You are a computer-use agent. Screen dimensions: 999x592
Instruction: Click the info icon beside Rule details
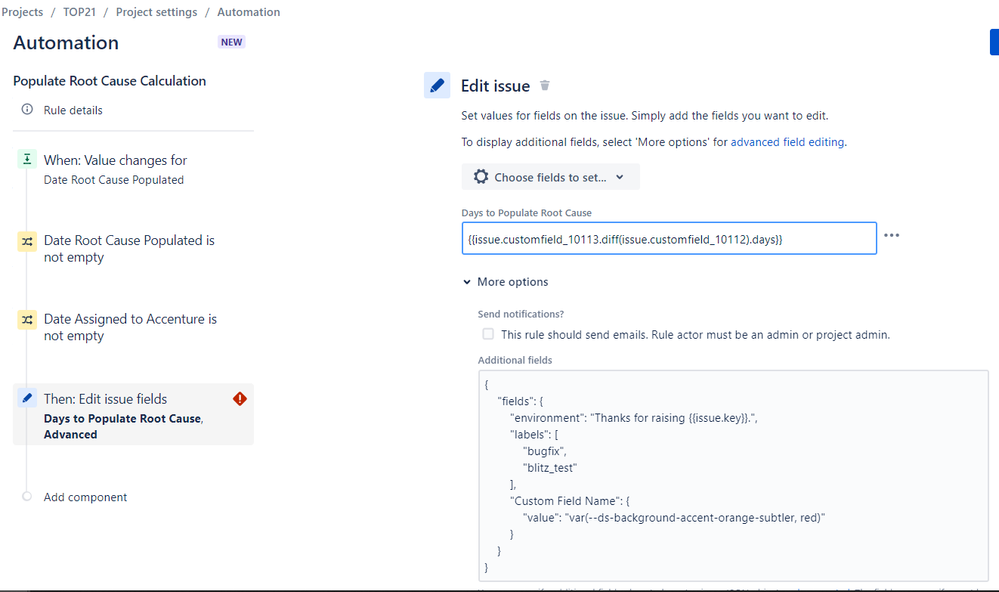point(27,110)
